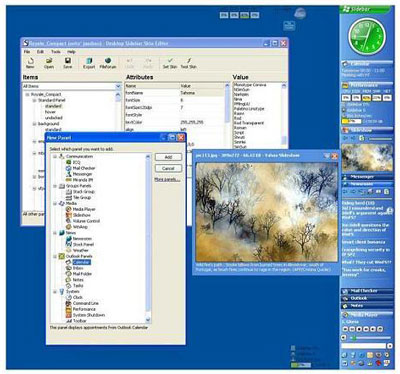
Task: Select Mail Checker in New Panel list
Action: [x=81, y=168]
